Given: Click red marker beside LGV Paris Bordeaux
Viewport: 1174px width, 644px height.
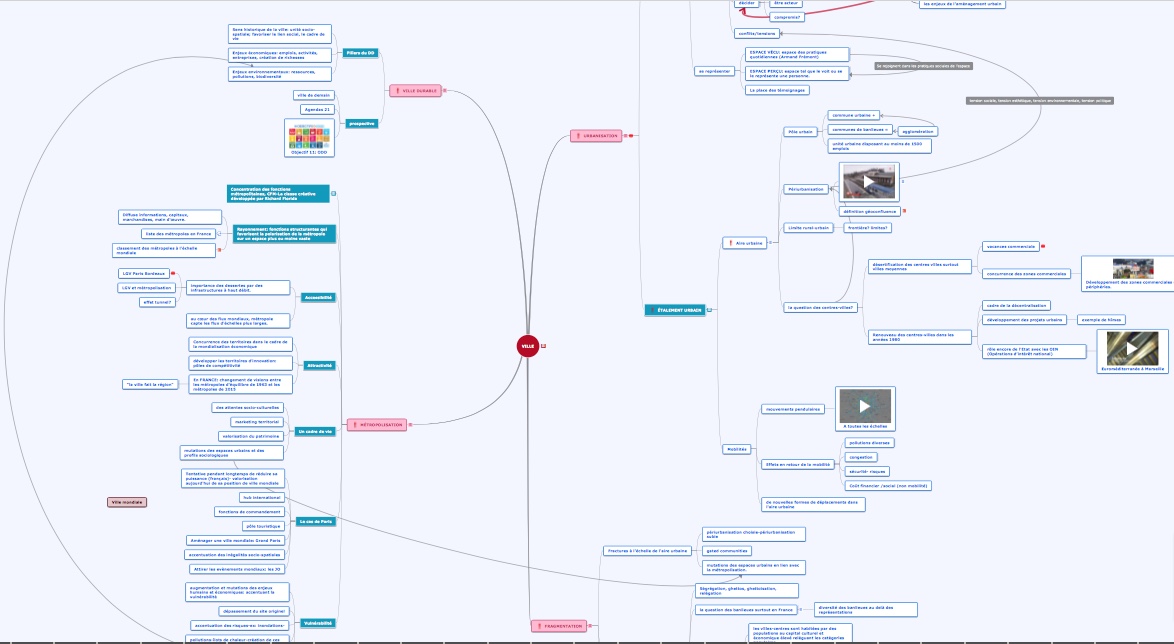Looking at the screenshot, I should (173, 273).
